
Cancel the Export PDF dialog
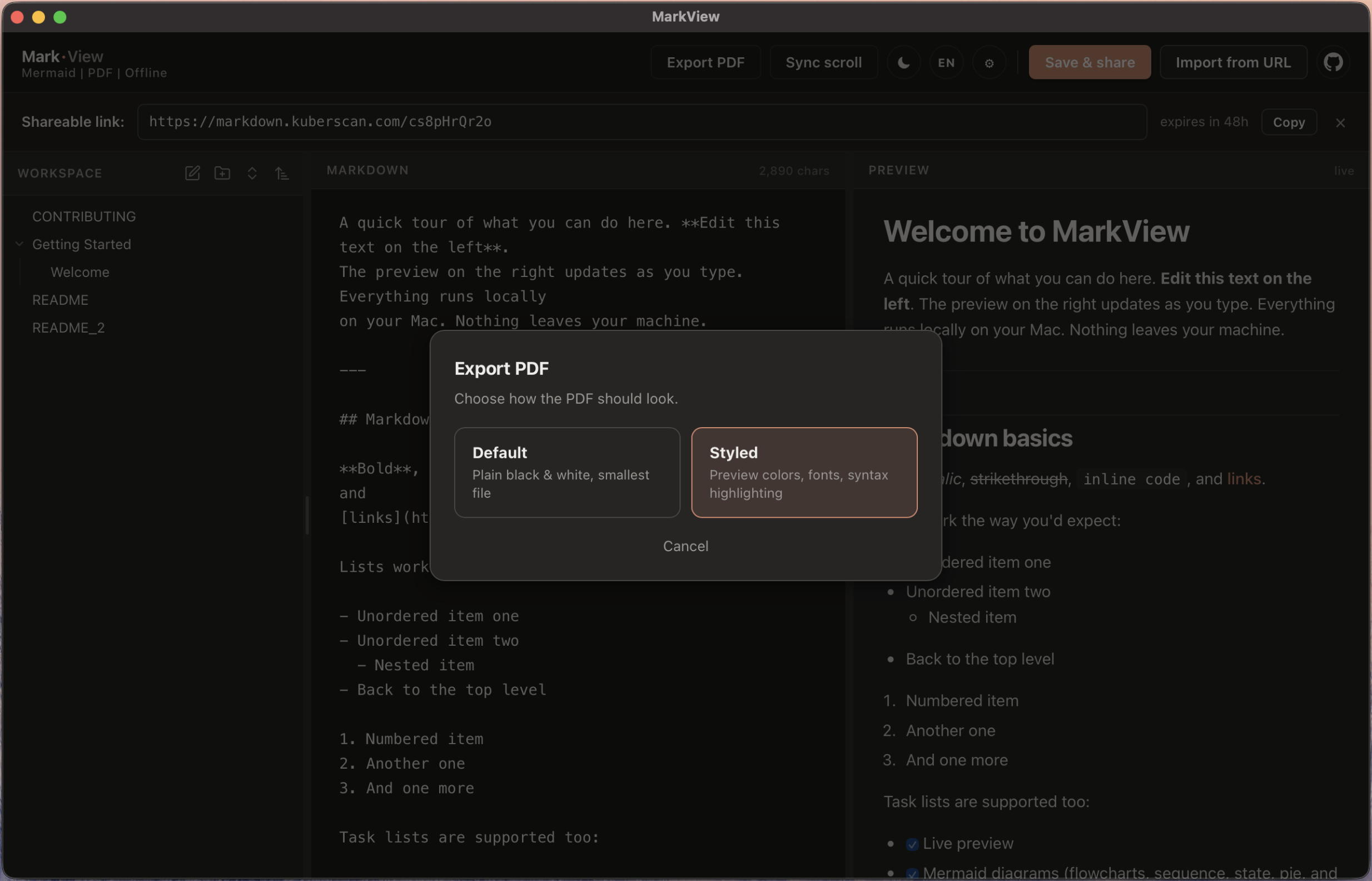coord(685,546)
